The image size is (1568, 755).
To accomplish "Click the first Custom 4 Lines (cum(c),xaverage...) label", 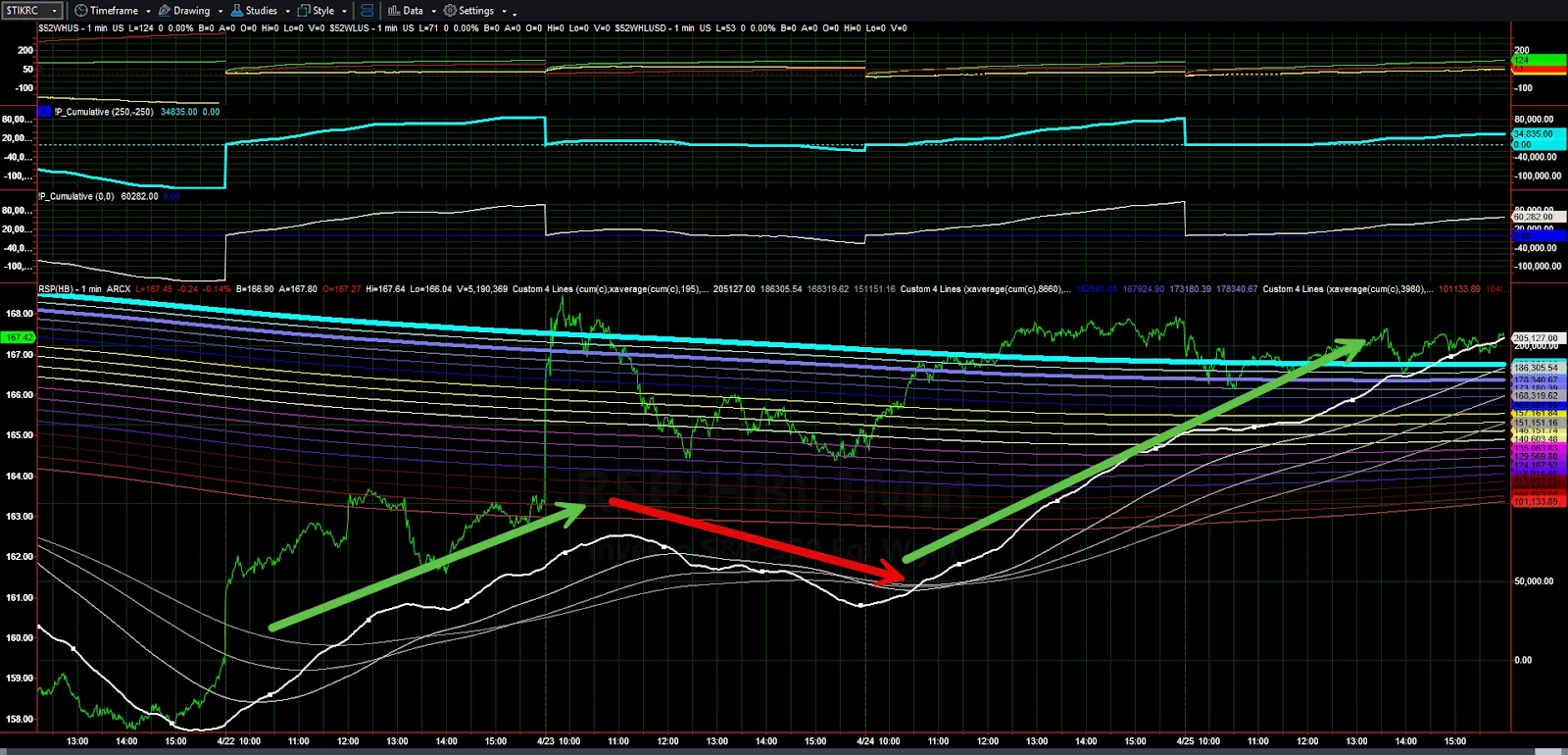I will coord(609,289).
